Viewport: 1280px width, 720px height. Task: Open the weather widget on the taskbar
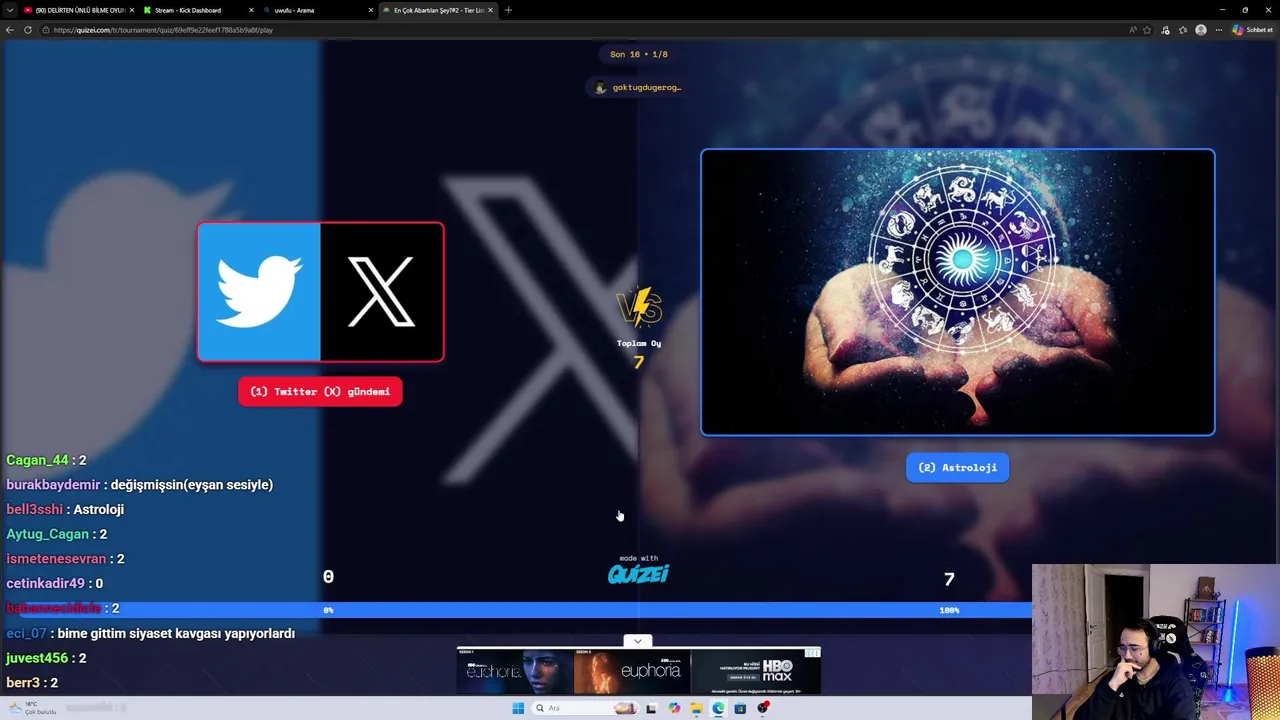click(32, 708)
